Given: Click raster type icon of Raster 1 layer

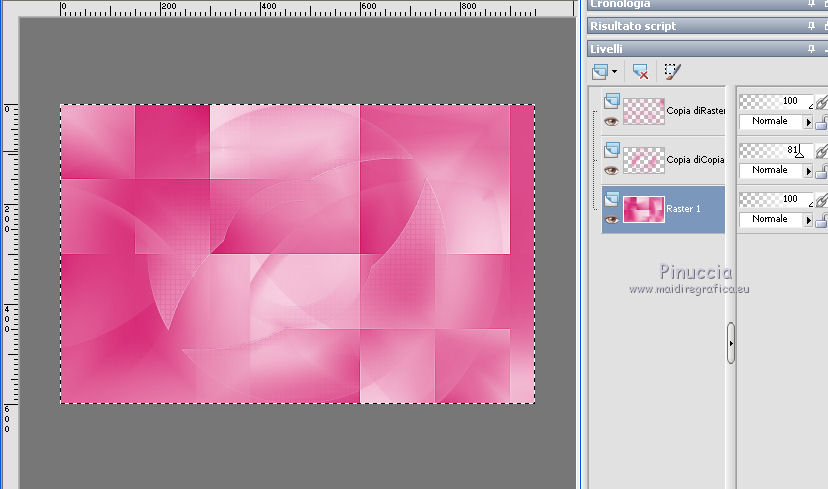Looking at the screenshot, I should pyautogui.click(x=611, y=199).
